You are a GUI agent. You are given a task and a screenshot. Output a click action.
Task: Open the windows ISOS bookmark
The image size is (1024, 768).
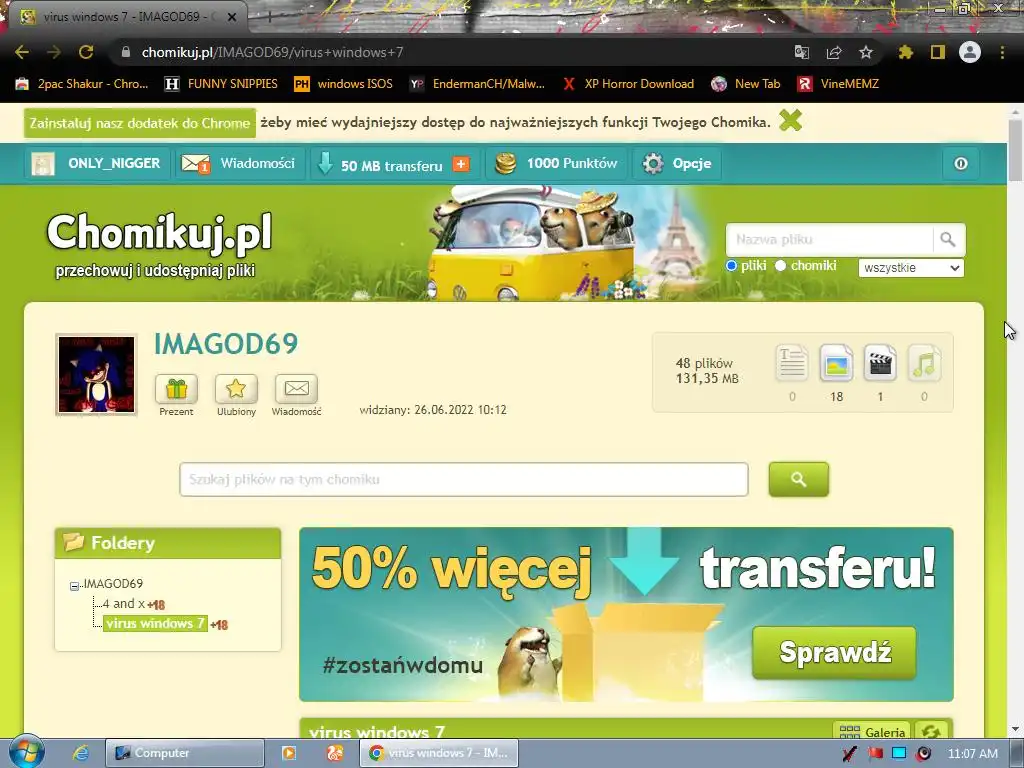(x=344, y=84)
